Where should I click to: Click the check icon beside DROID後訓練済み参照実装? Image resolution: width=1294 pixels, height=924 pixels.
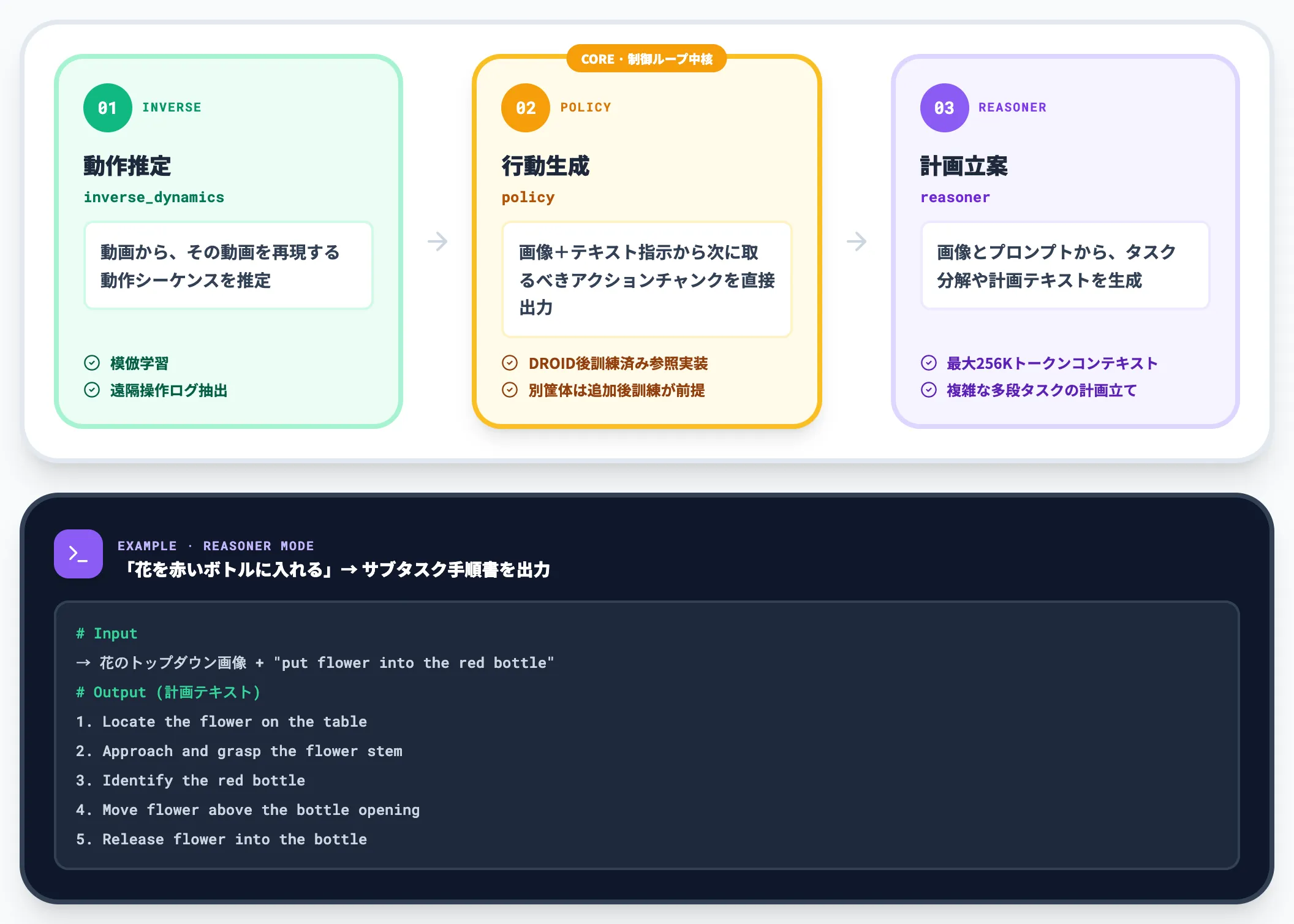coord(510,363)
